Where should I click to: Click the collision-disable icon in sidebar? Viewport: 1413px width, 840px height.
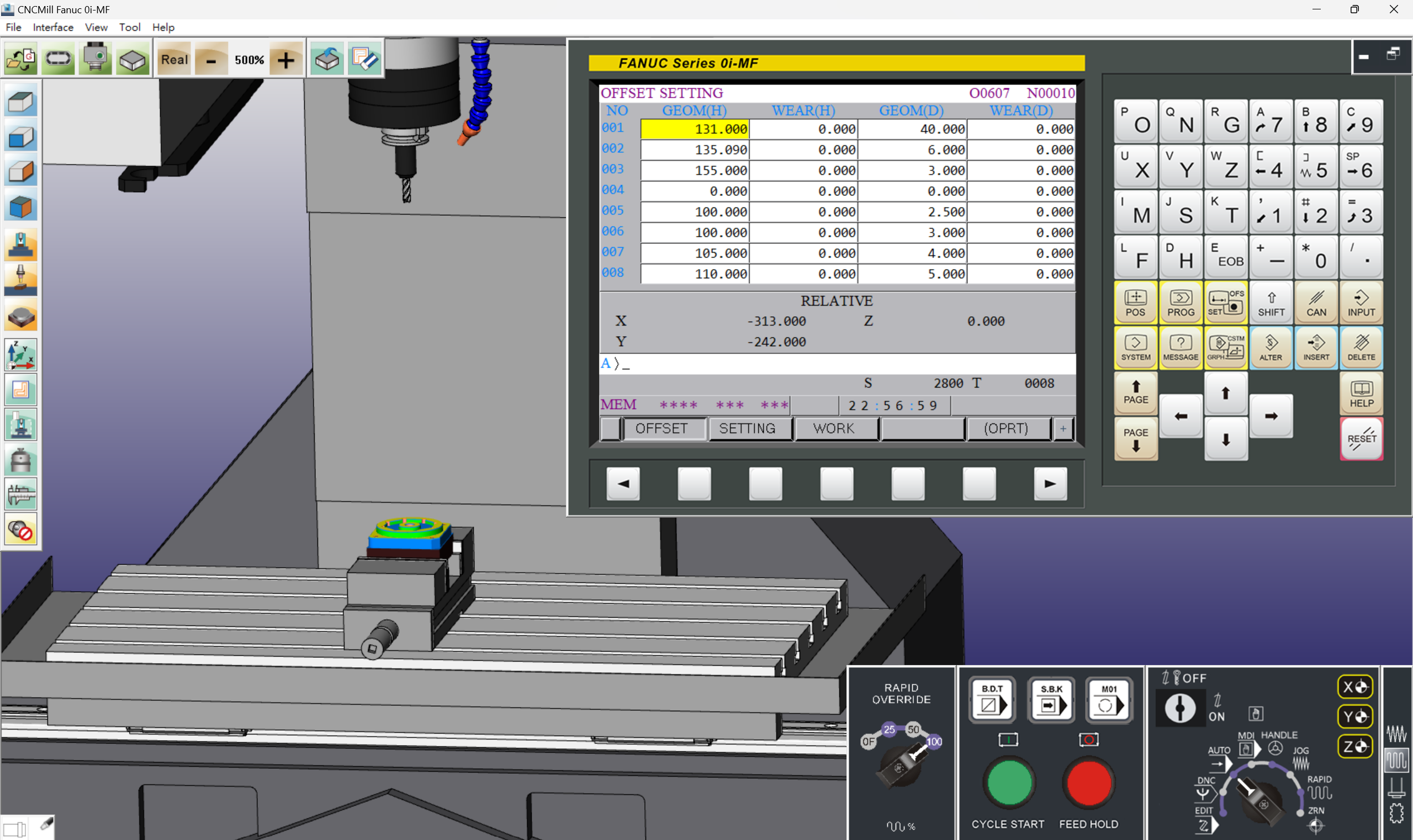coord(21,530)
